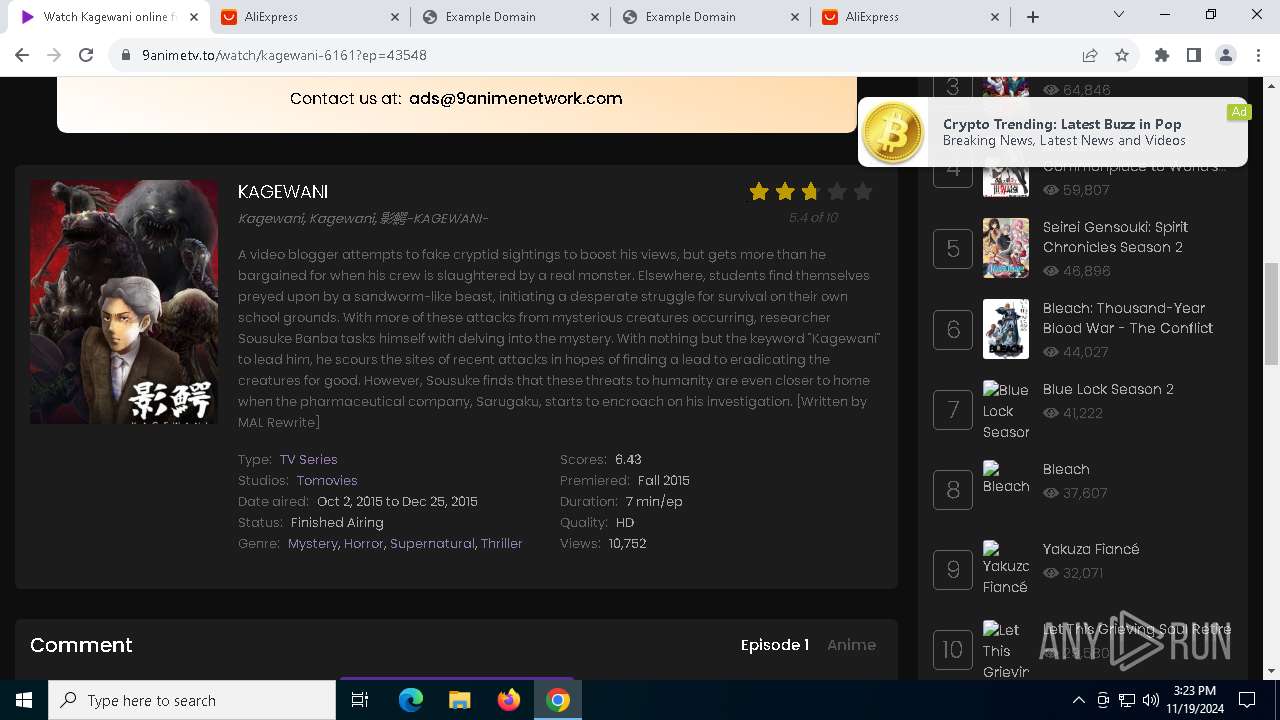Click the ads@9animenetwork.com contact email

pos(516,98)
